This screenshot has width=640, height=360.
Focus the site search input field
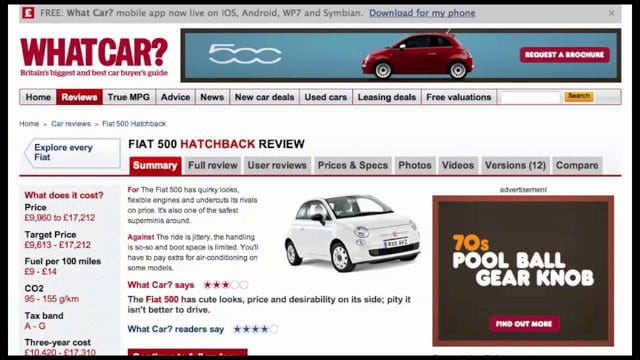tap(530, 97)
